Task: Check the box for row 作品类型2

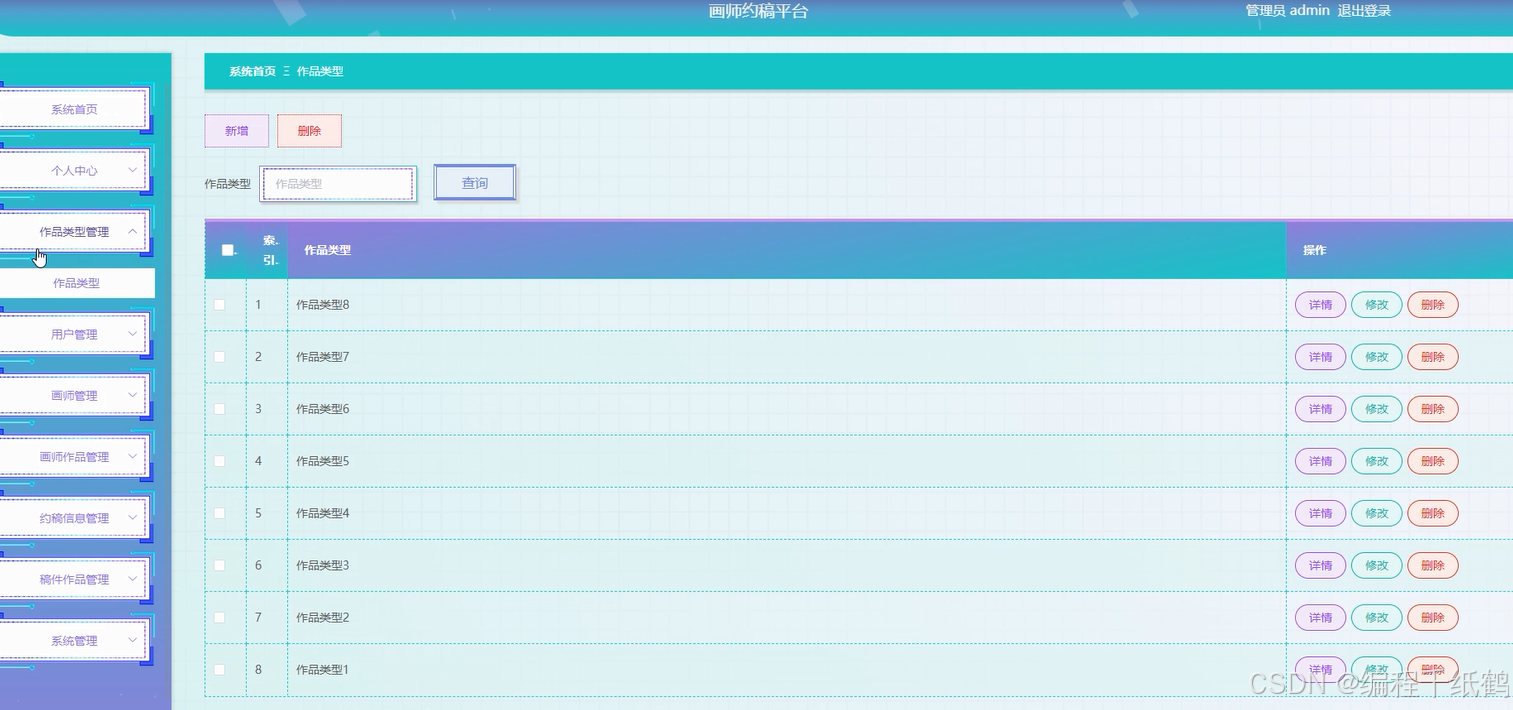Action: [219, 617]
